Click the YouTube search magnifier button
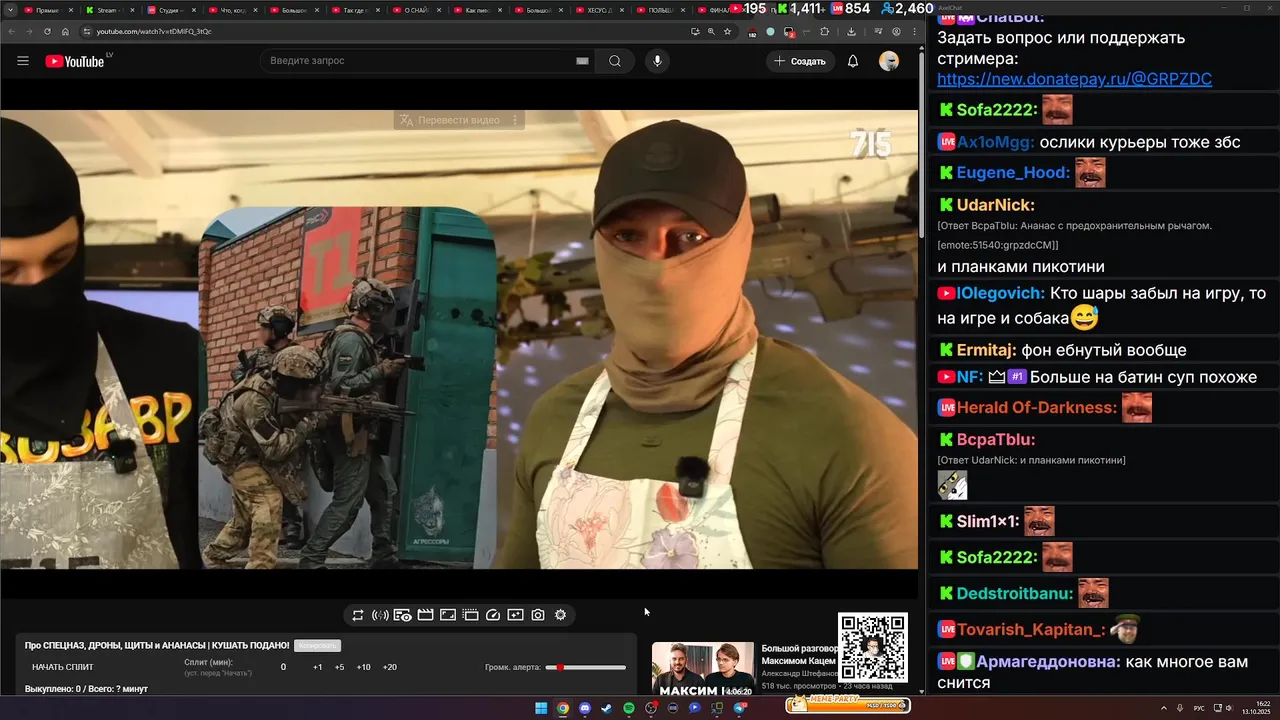The width and height of the screenshot is (1280, 720). pyautogui.click(x=615, y=61)
